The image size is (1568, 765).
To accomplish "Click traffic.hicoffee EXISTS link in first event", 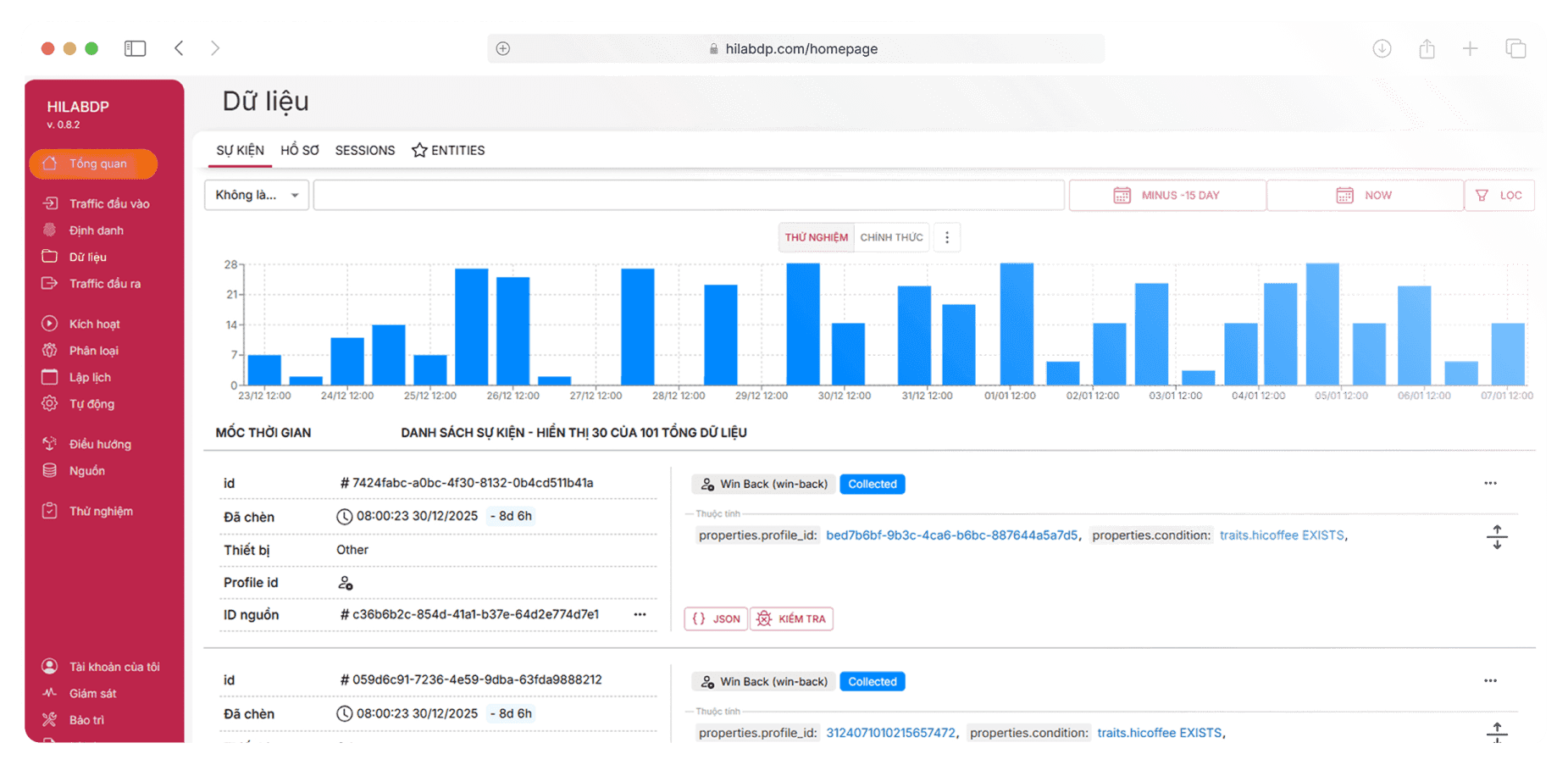I will [1282, 535].
